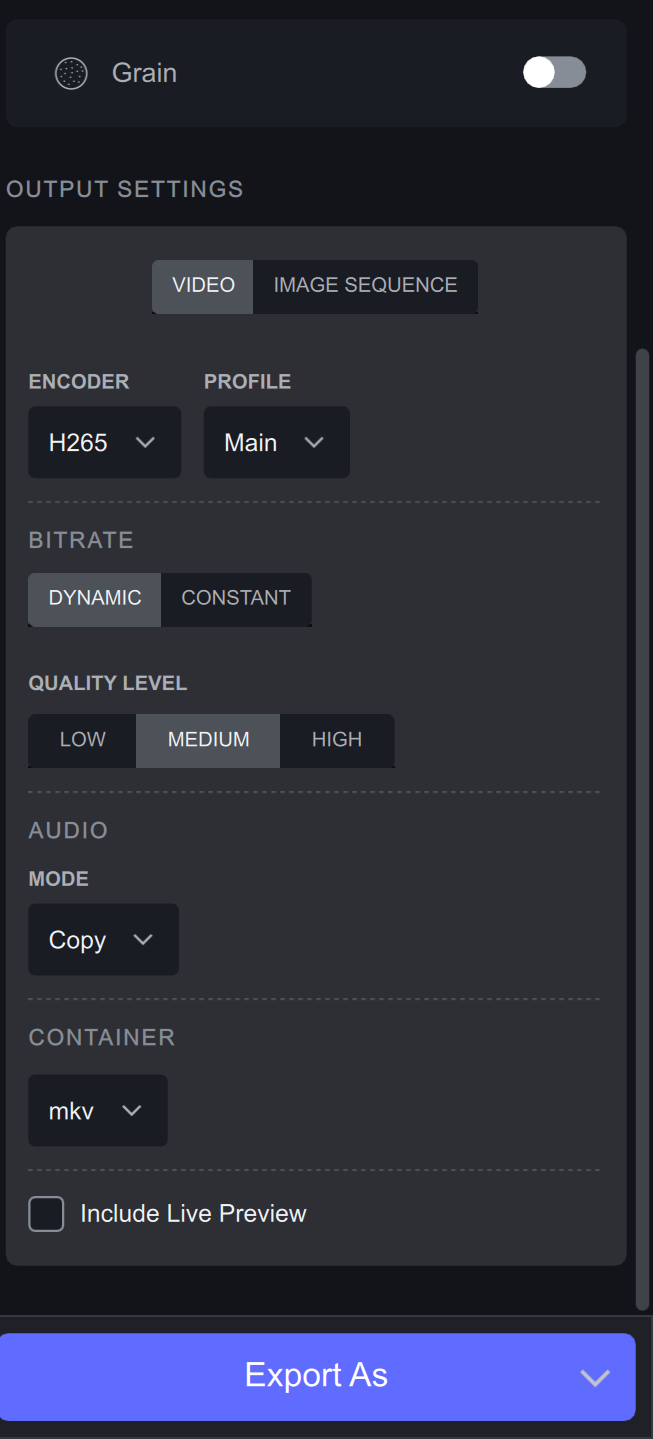This screenshot has width=653, height=1439.
Task: Click the Grain film-grain icon
Action: 71,73
